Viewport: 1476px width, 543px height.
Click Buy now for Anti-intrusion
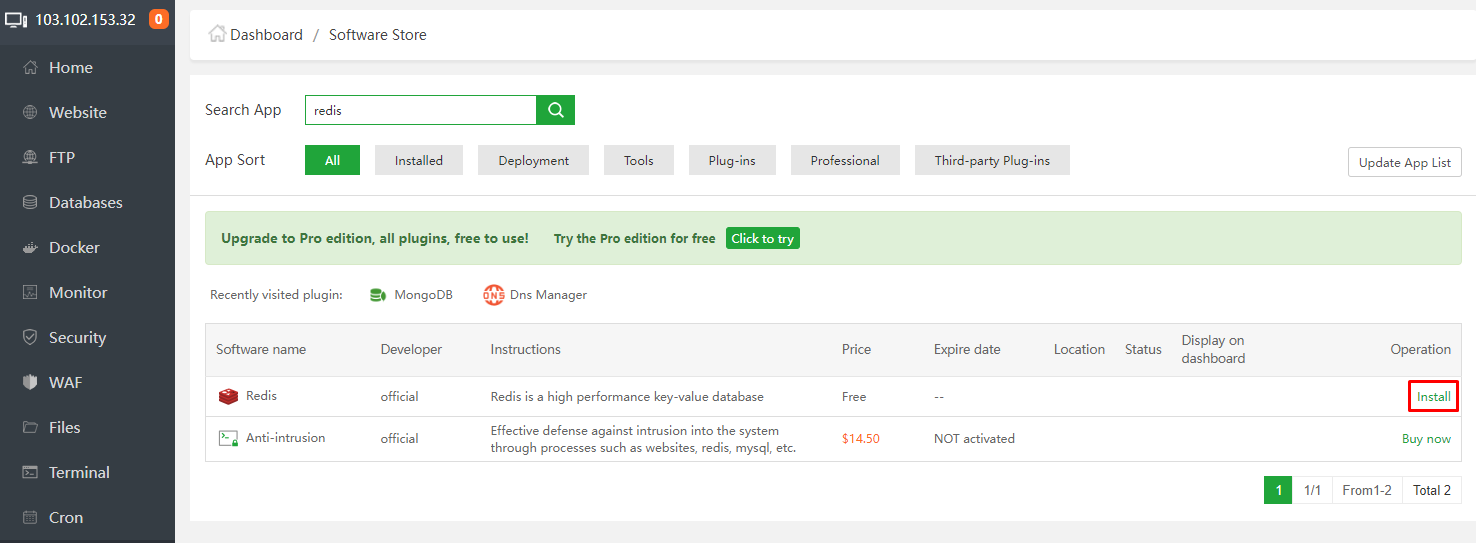click(1426, 439)
